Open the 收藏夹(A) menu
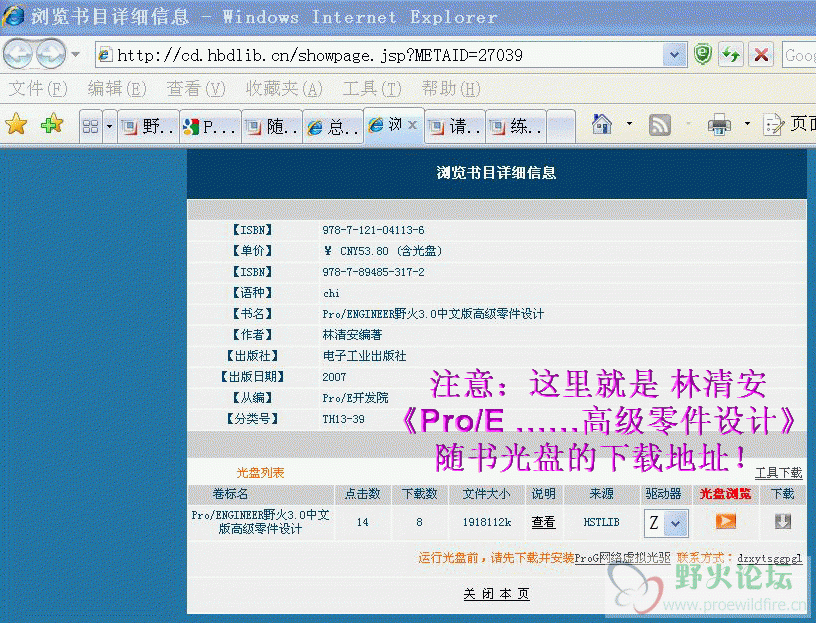Image resolution: width=816 pixels, height=623 pixels. (284, 89)
